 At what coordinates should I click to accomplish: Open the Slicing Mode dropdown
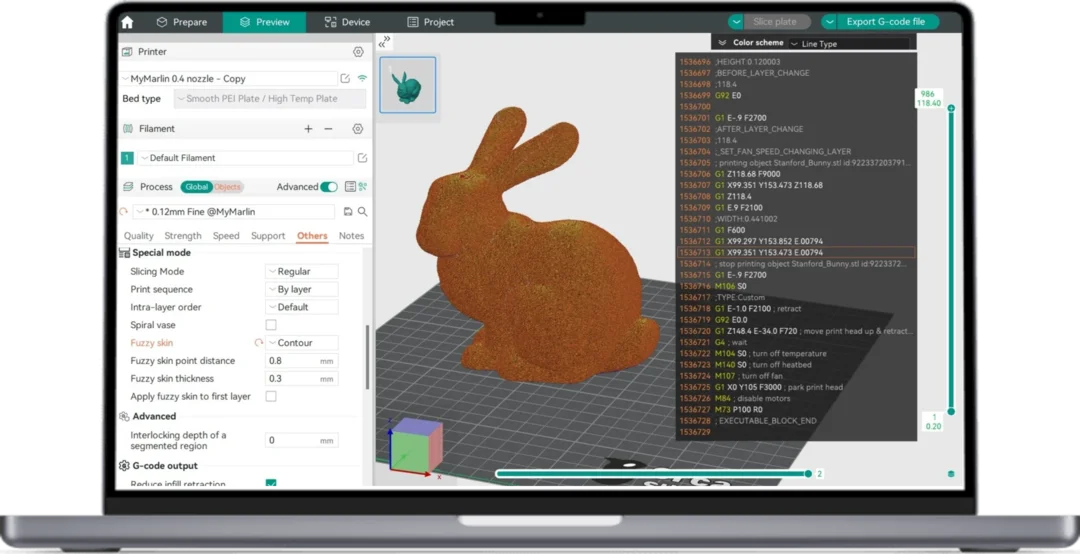302,271
